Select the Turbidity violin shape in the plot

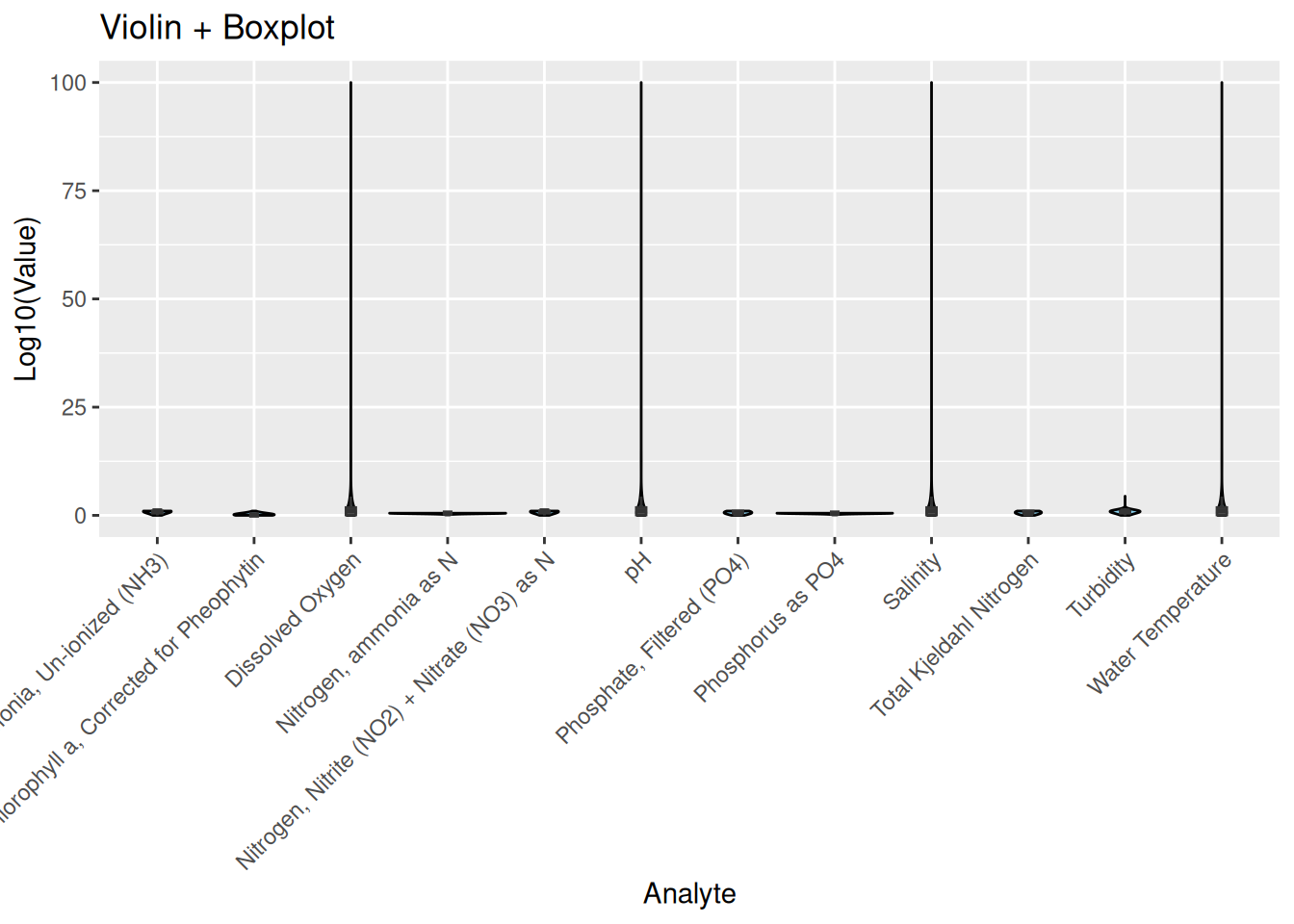[x=1125, y=511]
